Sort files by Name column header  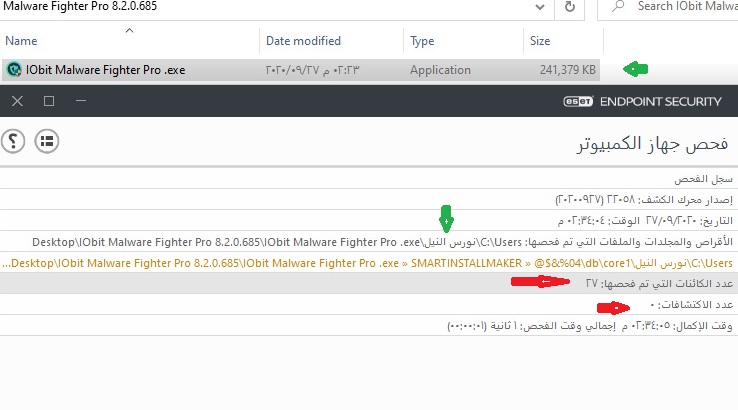tap(60, 41)
